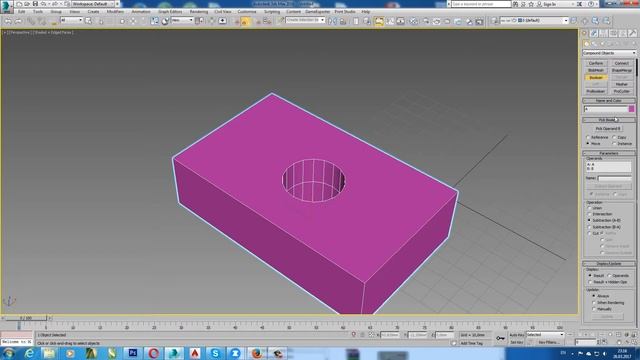Image resolution: width=640 pixels, height=360 pixels.
Task: Open the Hierarchy panel tab icon
Action: coord(604,33)
